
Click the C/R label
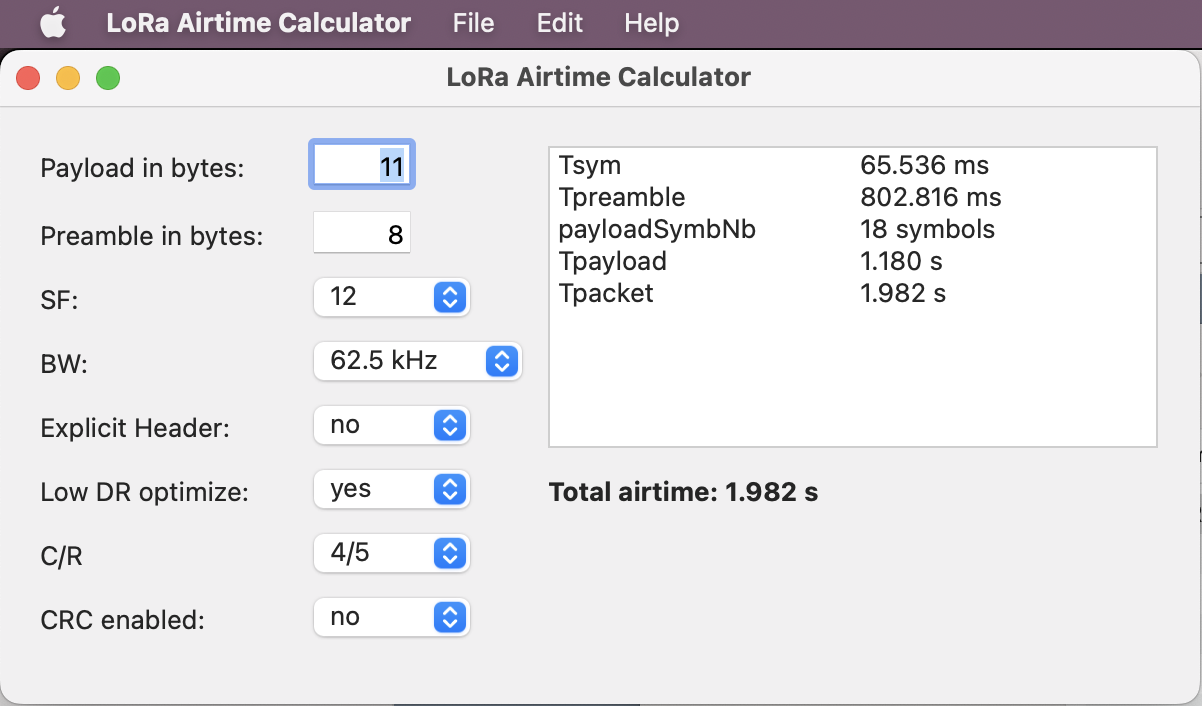[61, 556]
